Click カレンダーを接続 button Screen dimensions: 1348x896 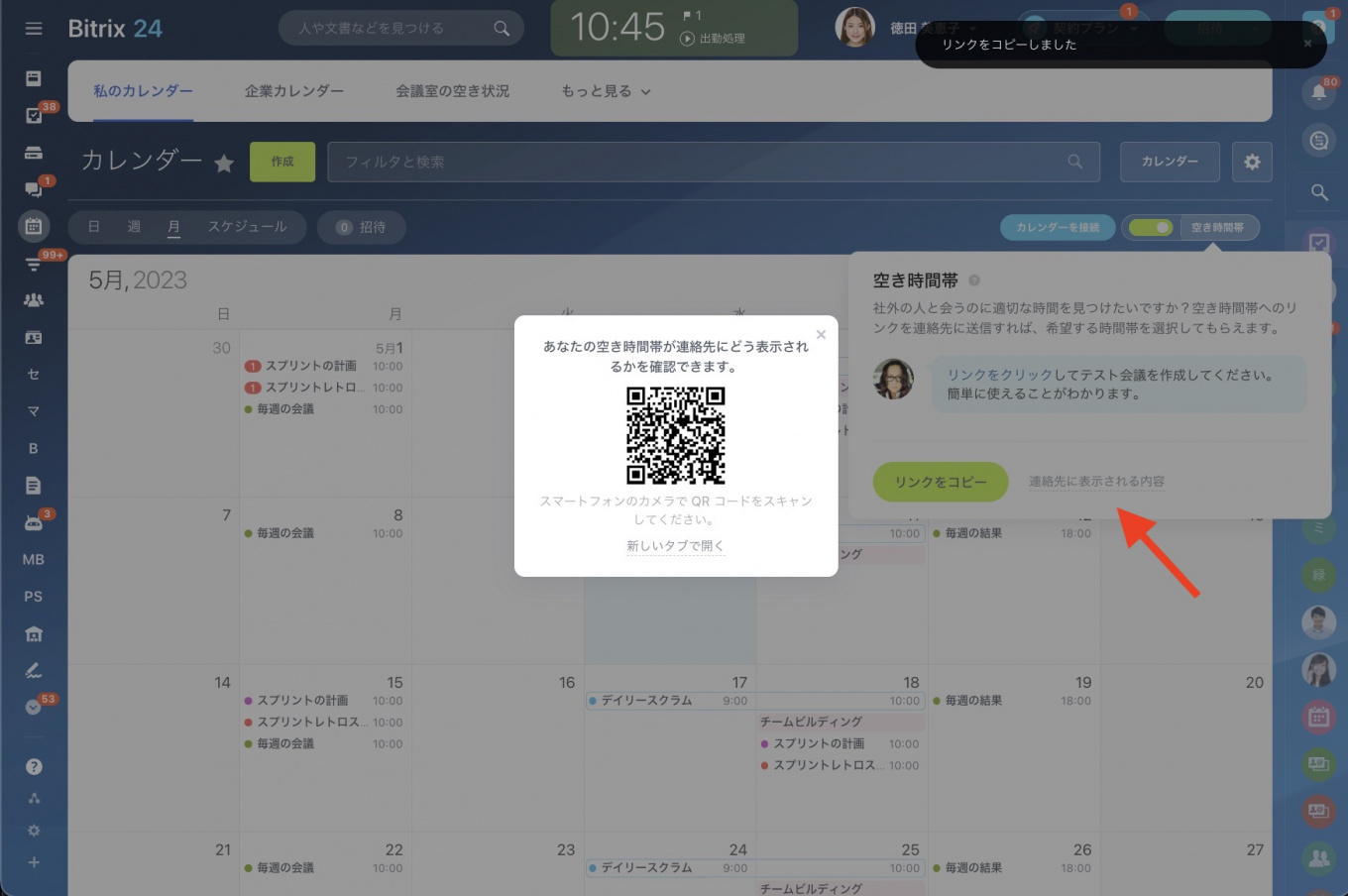[1058, 227]
